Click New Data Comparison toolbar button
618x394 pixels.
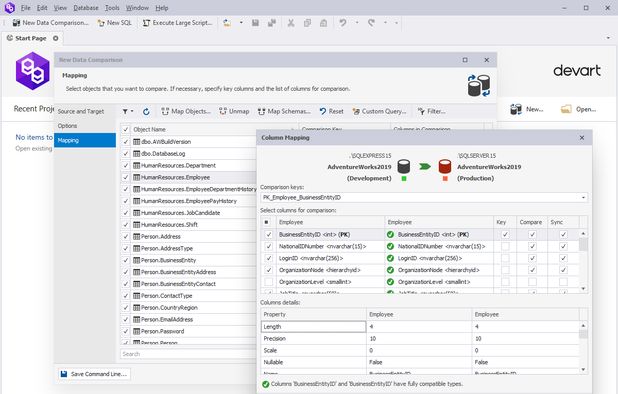[50, 23]
